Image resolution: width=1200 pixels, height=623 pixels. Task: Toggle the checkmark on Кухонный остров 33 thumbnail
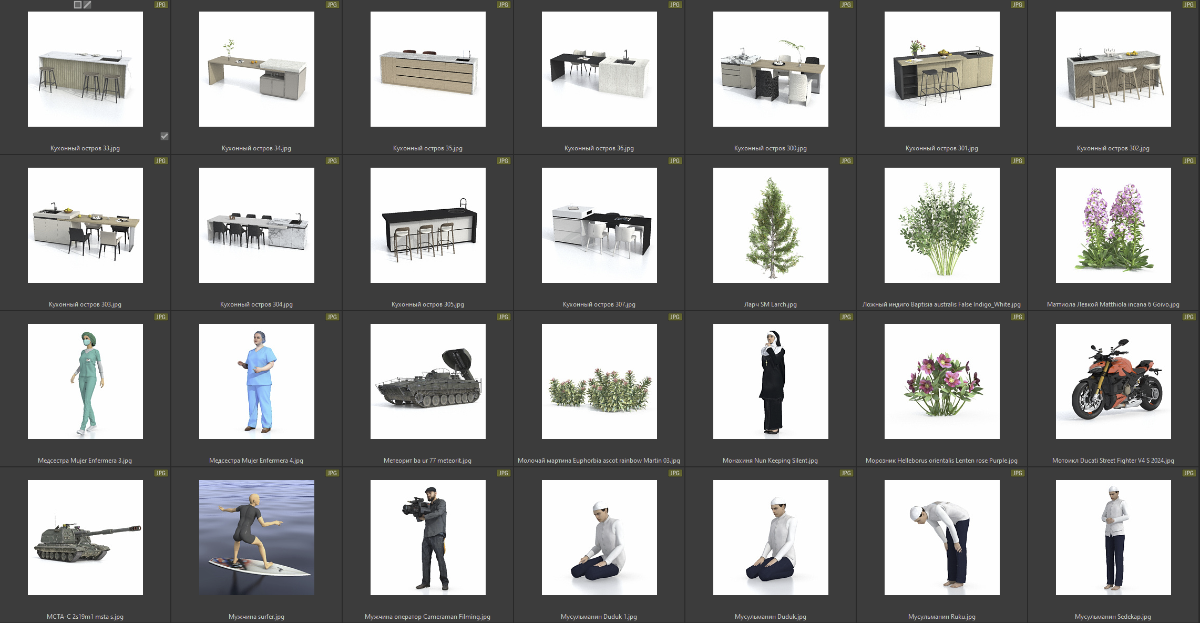click(164, 136)
